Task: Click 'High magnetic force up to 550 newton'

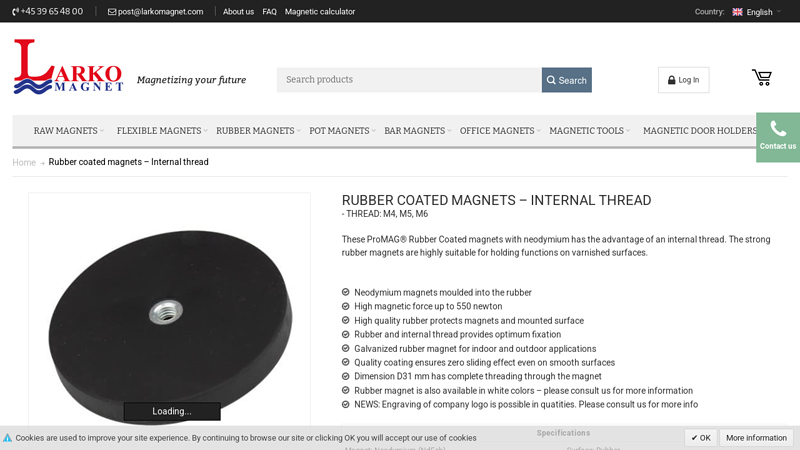Action: [x=428, y=306]
